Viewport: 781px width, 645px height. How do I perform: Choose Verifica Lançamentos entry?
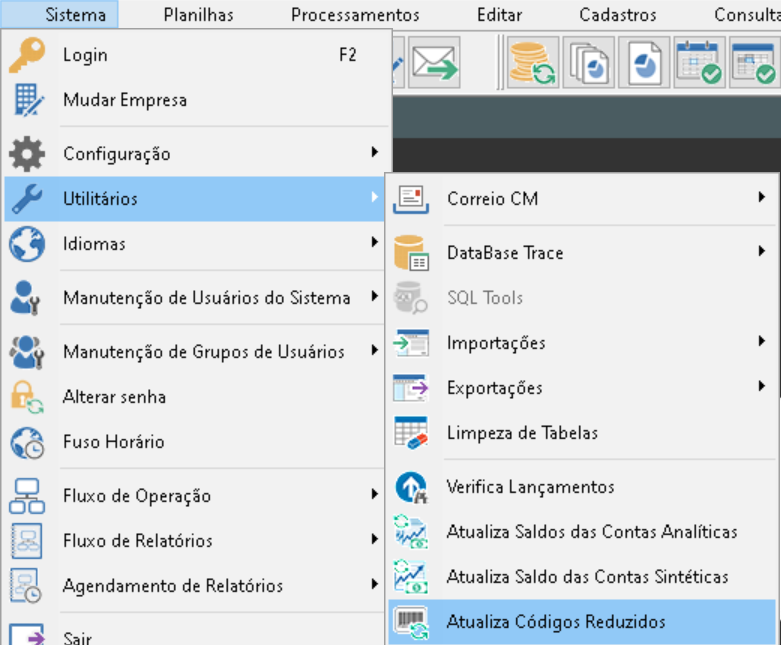click(582, 487)
